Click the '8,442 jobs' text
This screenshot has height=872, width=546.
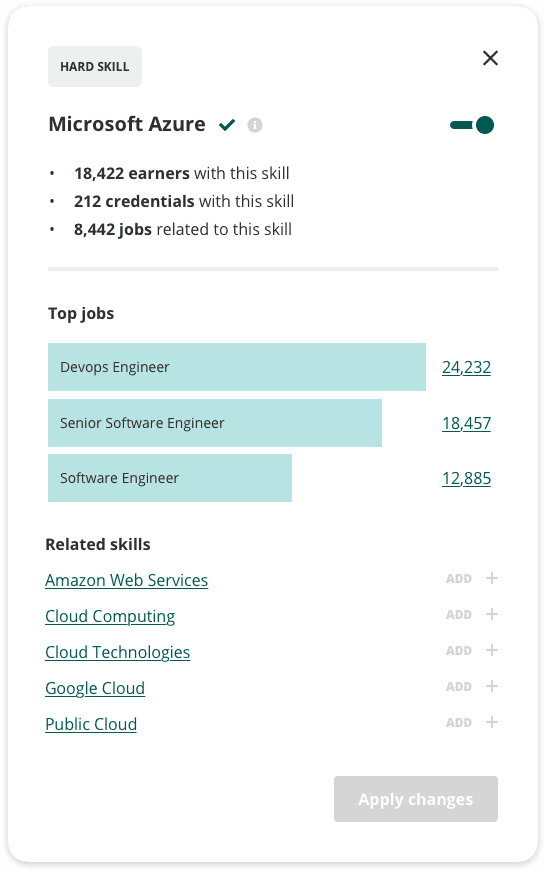tap(113, 229)
